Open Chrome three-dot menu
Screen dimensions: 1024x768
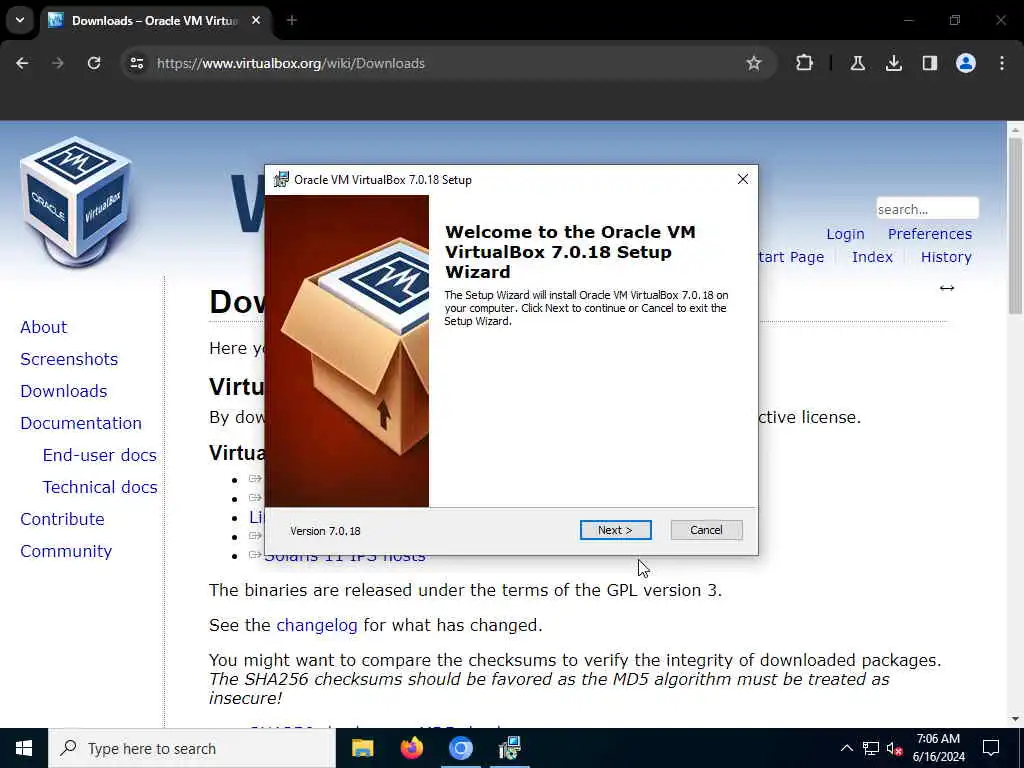[1002, 63]
